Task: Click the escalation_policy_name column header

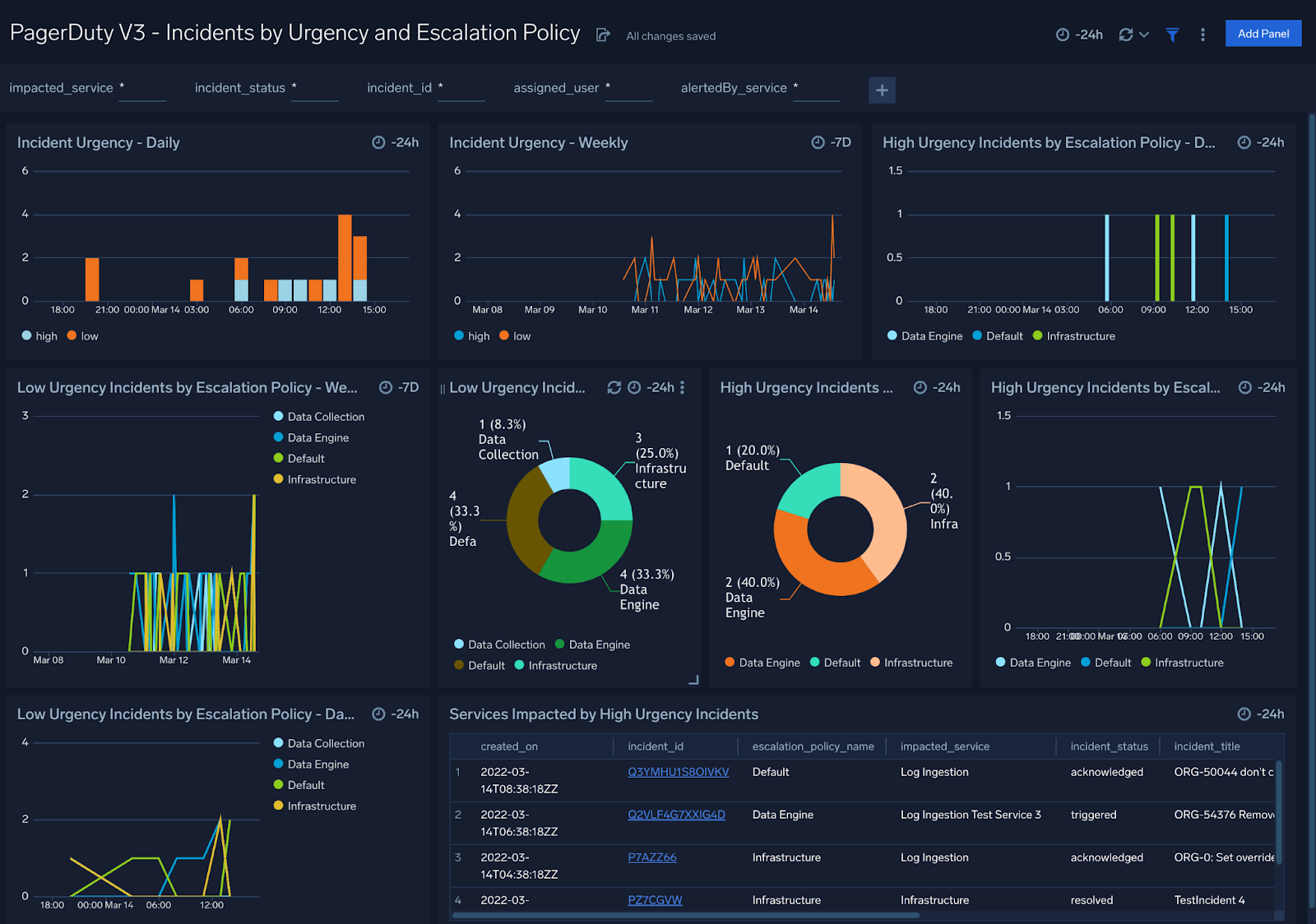Action: click(x=812, y=746)
